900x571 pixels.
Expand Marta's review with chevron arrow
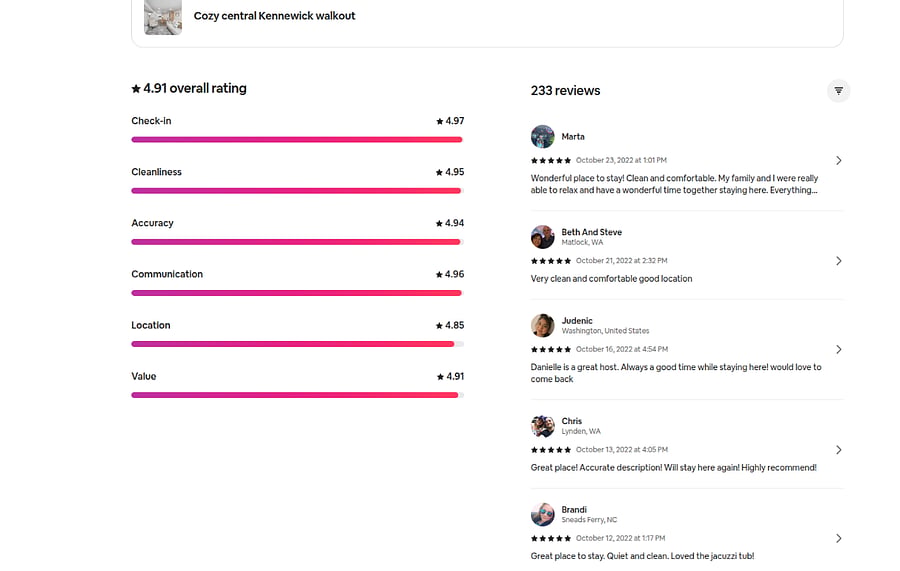(x=839, y=161)
